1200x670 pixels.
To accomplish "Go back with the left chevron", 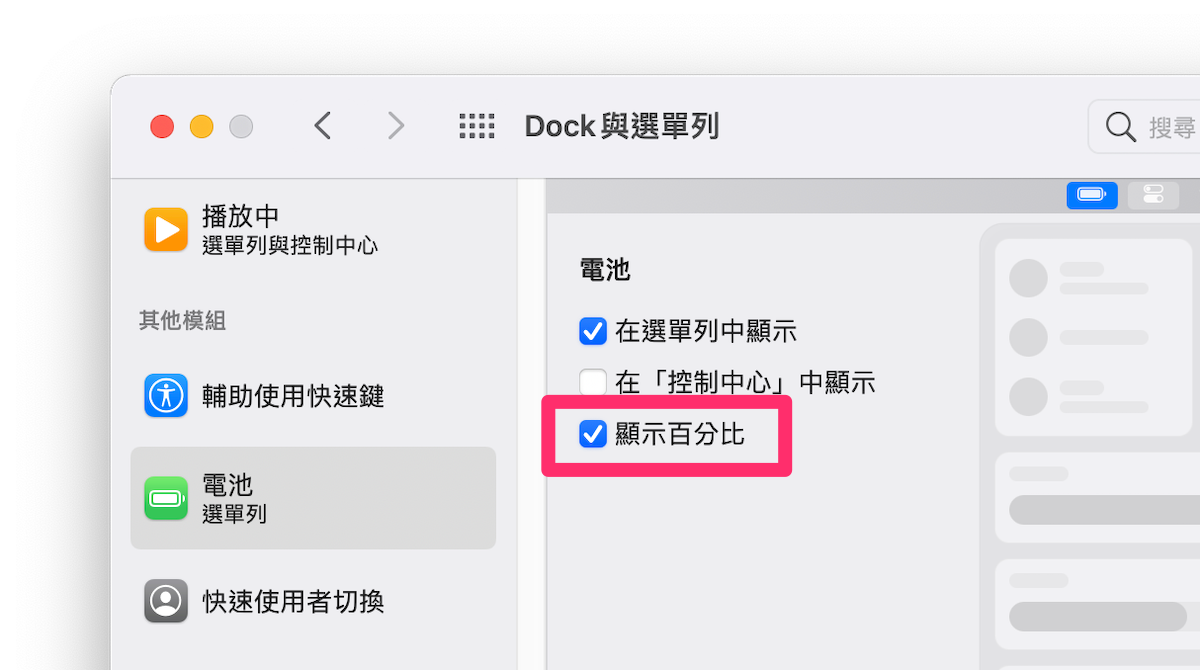I will coord(322,126).
